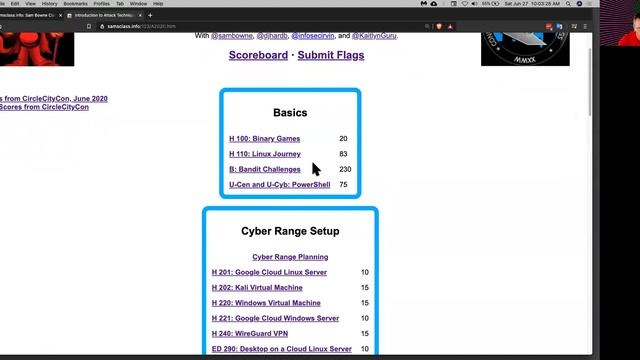640x360 pixels.
Task: Close the Introduction to Attack Techniques tab
Action: [x=140, y=15]
